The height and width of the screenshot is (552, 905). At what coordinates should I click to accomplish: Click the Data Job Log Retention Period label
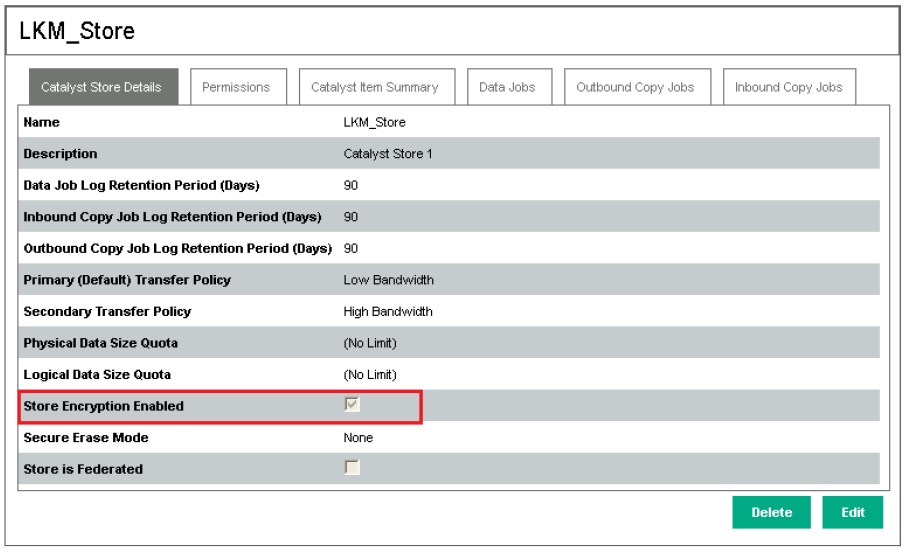[x=141, y=185]
